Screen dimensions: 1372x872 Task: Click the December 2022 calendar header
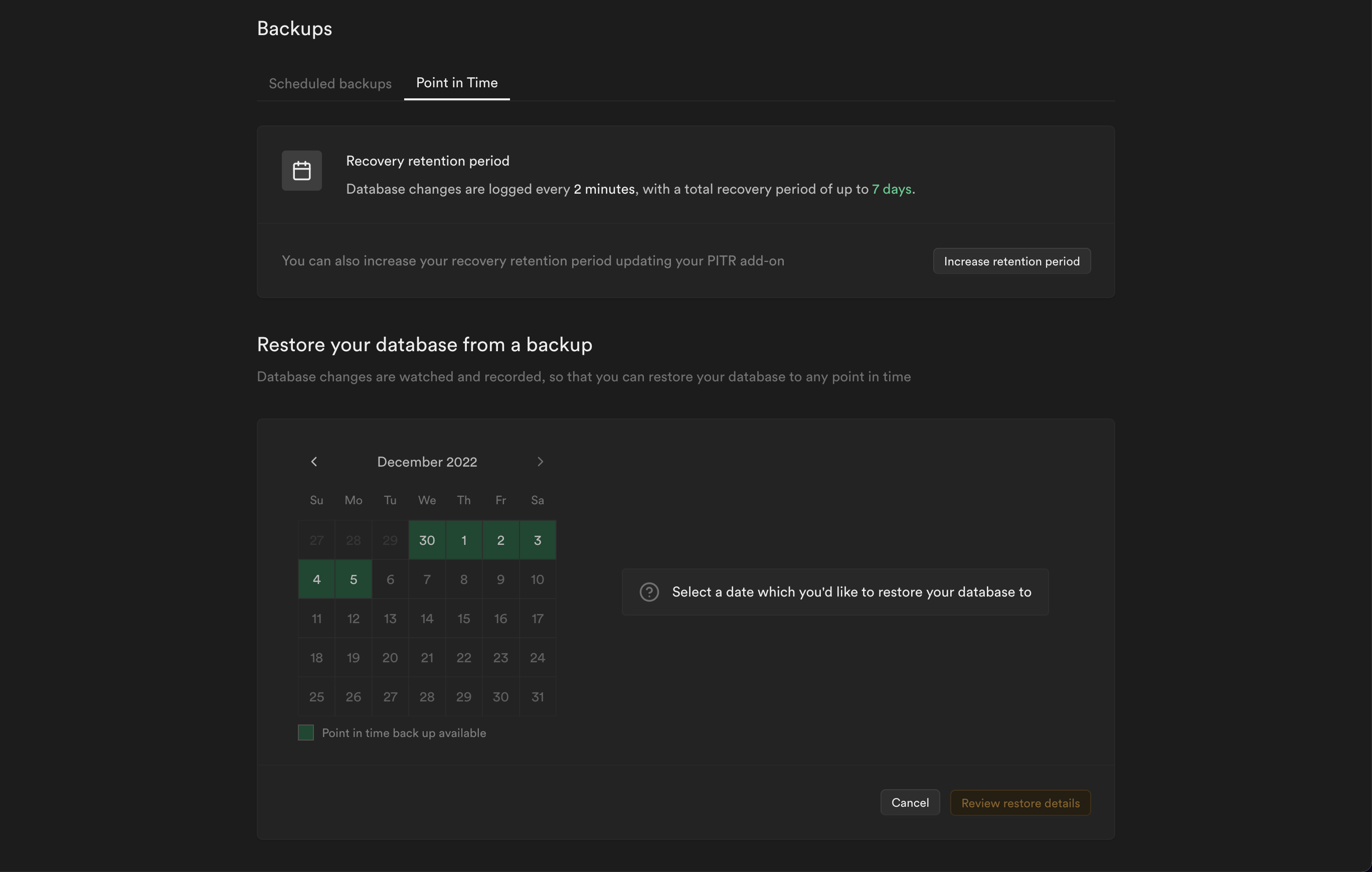[x=427, y=462]
